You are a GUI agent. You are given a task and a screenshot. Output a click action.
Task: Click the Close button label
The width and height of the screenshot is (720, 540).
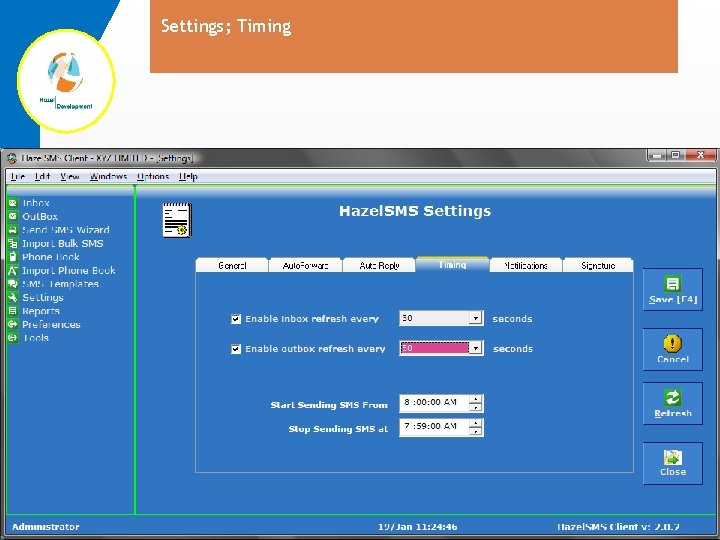click(673, 472)
